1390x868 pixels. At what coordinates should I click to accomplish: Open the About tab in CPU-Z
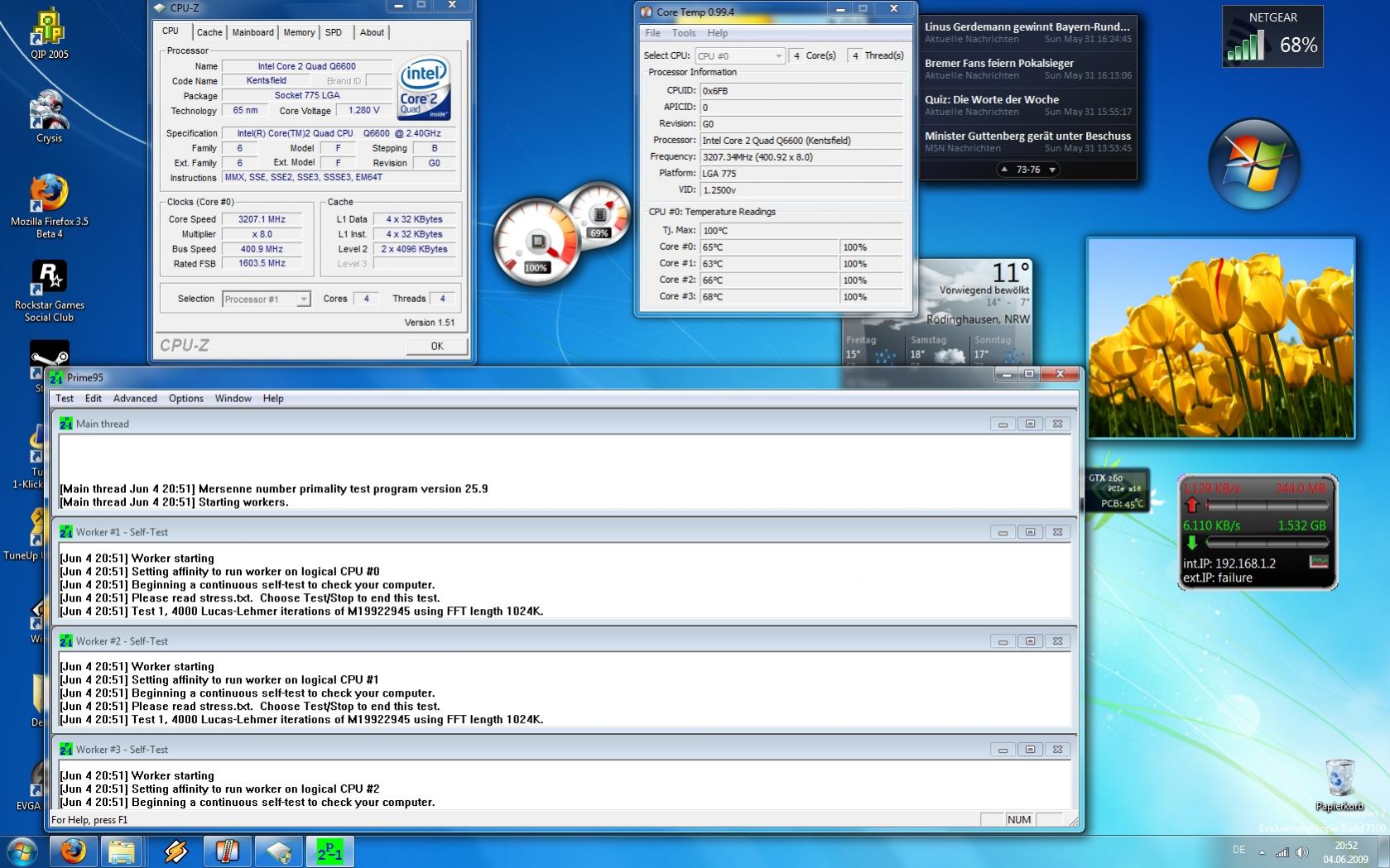[372, 32]
